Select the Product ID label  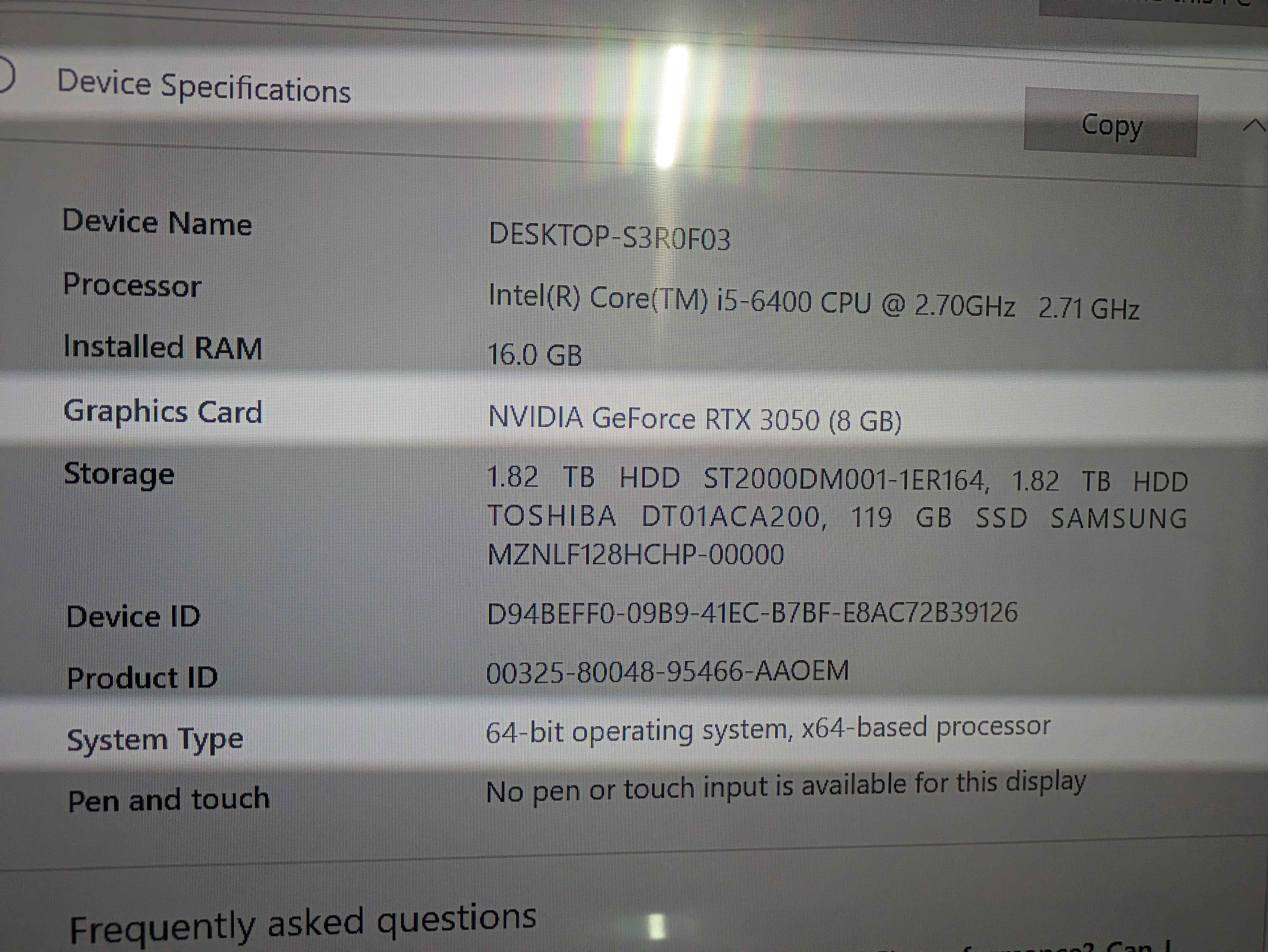coord(142,678)
